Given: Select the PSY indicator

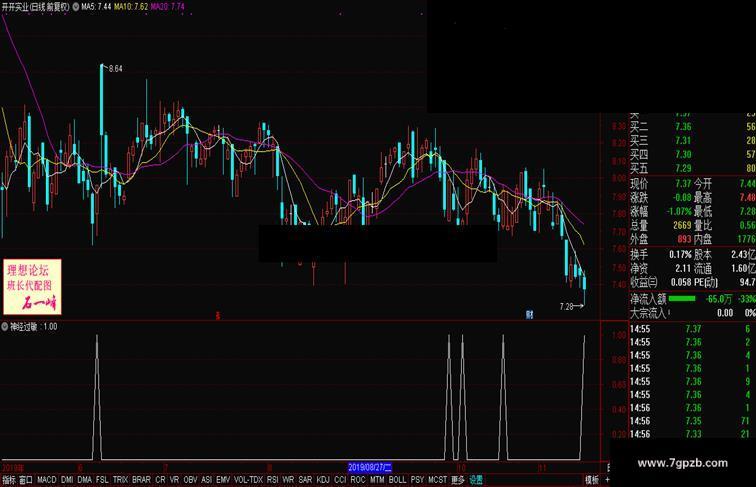Looking at the screenshot, I should (417, 480).
